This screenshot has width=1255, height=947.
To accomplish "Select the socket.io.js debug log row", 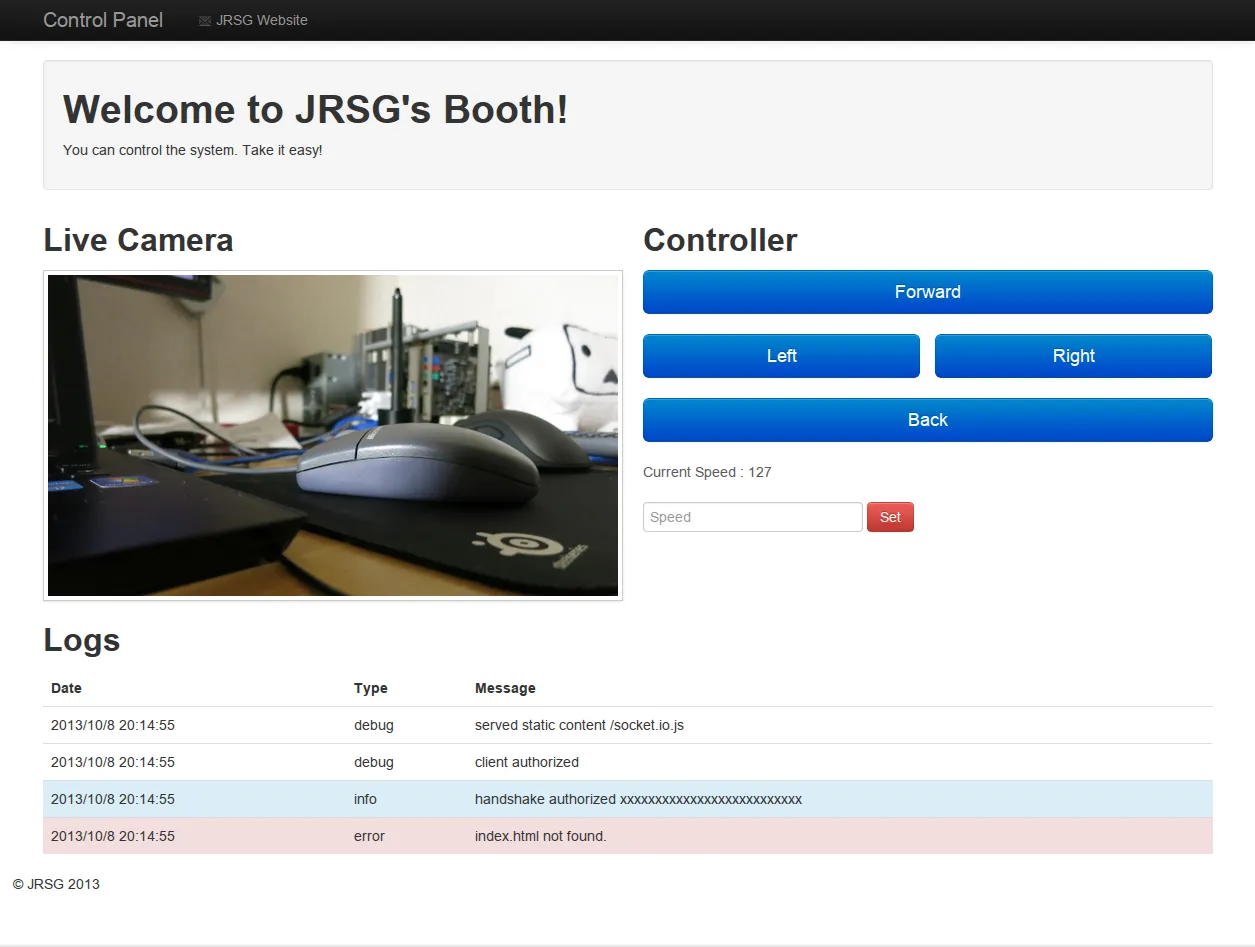I will point(579,725).
